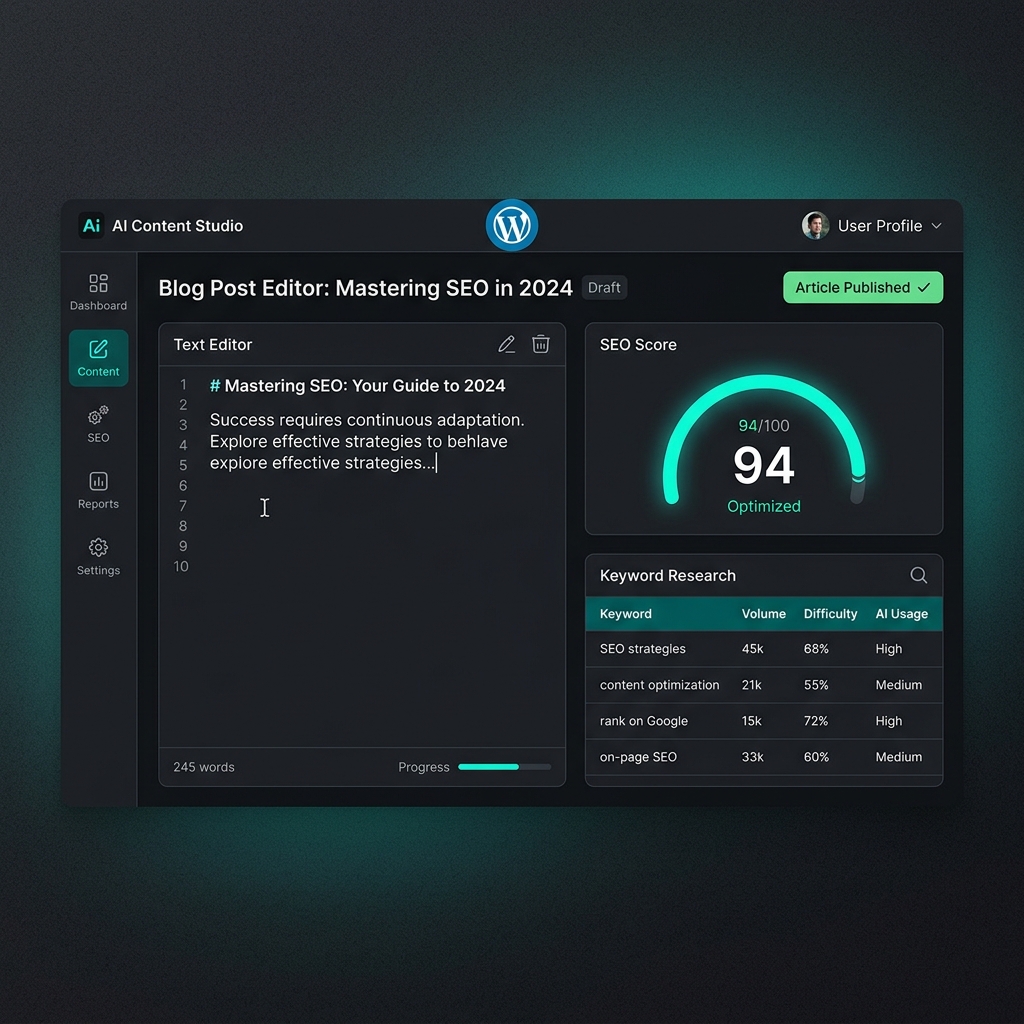Click the WordPress logo icon
The image size is (1024, 1024).
(511, 225)
